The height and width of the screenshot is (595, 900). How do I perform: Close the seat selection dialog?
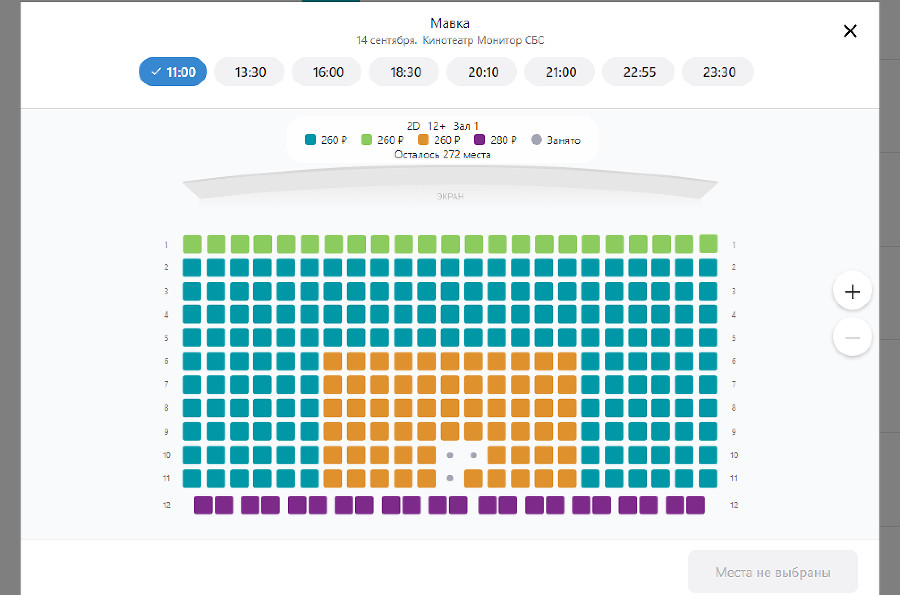pos(850,31)
